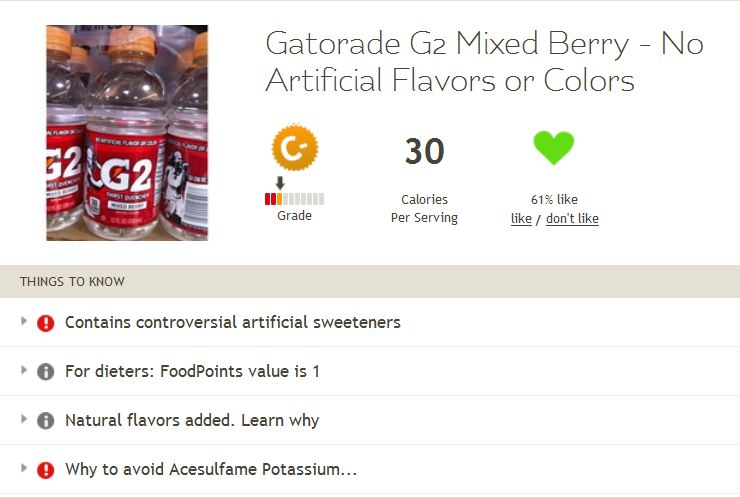Expand the Acesulfame Potassium row arrow

pyautogui.click(x=24, y=468)
